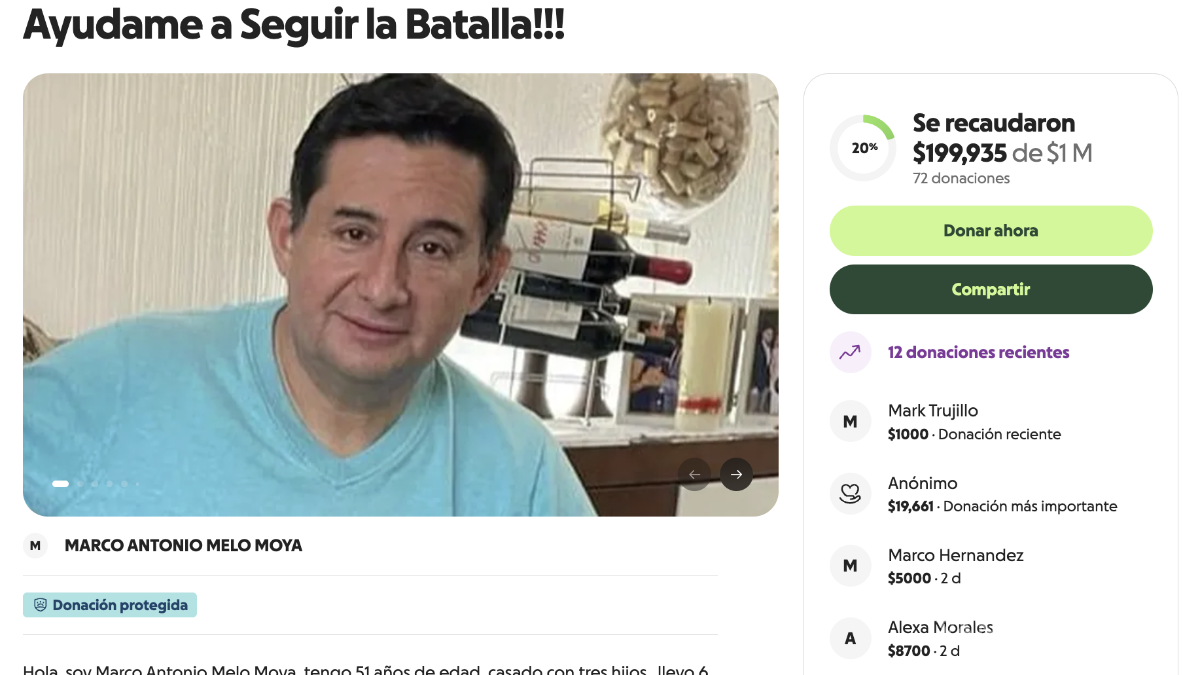The height and width of the screenshot is (675, 1200).
Task: Click Marco Hernandez's M avatar icon
Action: [x=850, y=566]
